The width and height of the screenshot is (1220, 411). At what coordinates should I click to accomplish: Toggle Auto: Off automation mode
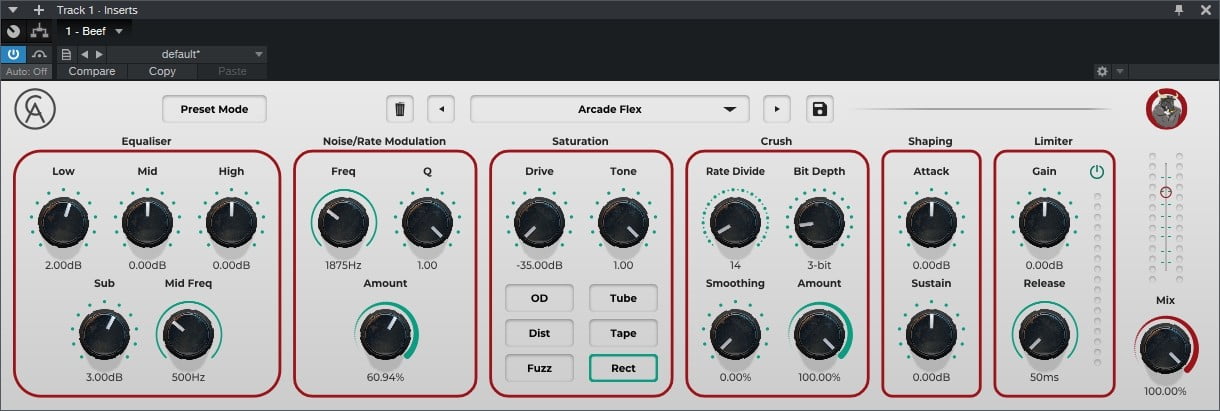click(x=26, y=72)
